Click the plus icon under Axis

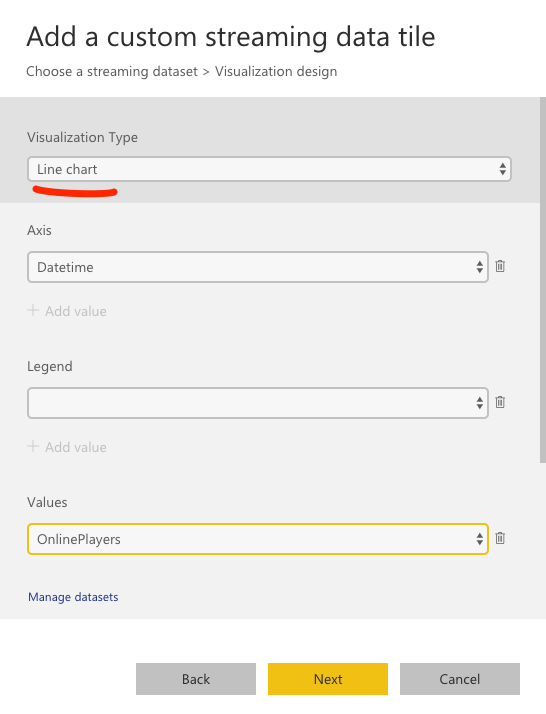(33, 311)
